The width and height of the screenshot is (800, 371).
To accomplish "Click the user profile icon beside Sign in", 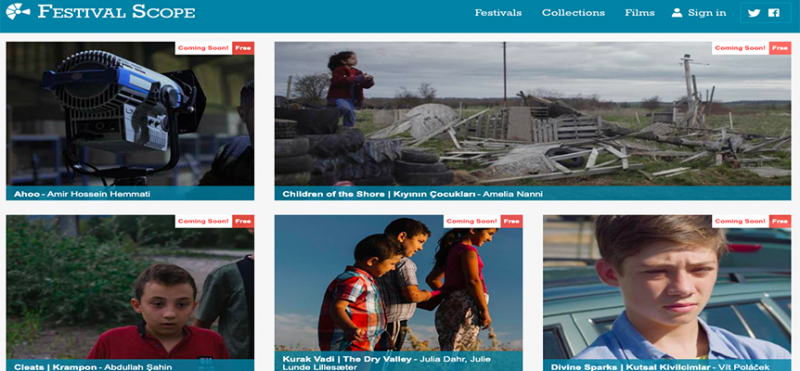I will click(677, 13).
